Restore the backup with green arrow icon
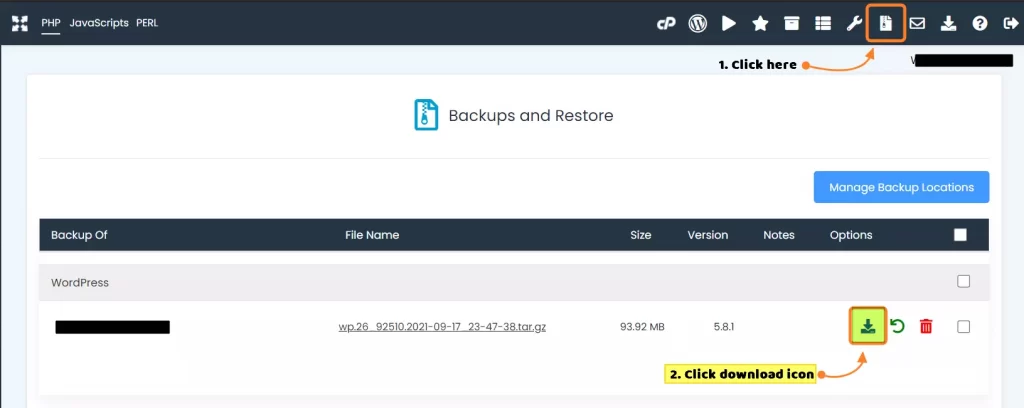The width and height of the screenshot is (1024, 408). pyautogui.click(x=897, y=326)
